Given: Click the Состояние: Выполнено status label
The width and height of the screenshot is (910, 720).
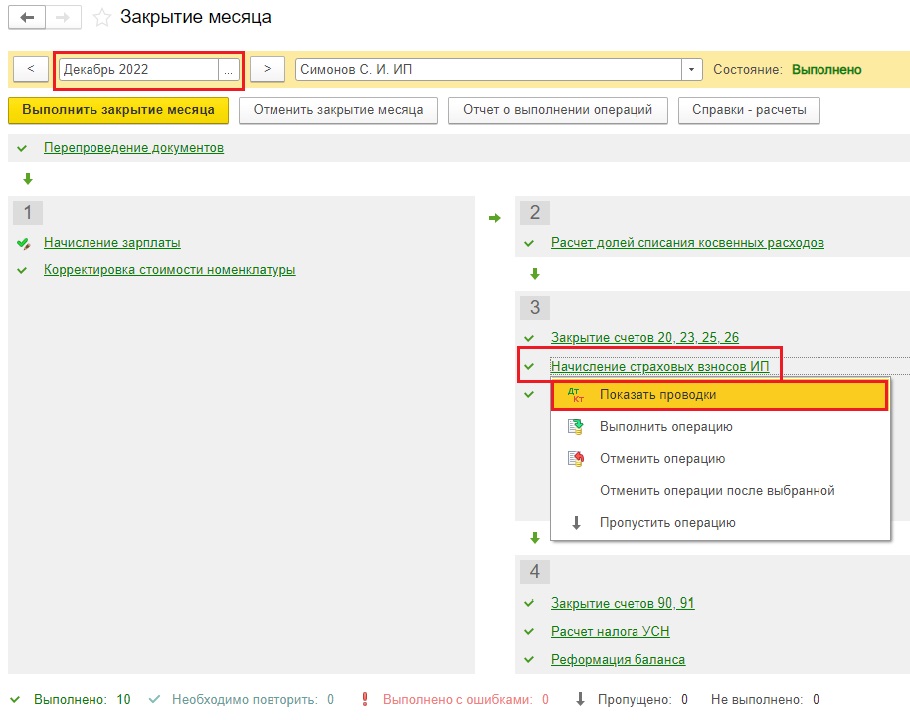Looking at the screenshot, I should [787, 70].
